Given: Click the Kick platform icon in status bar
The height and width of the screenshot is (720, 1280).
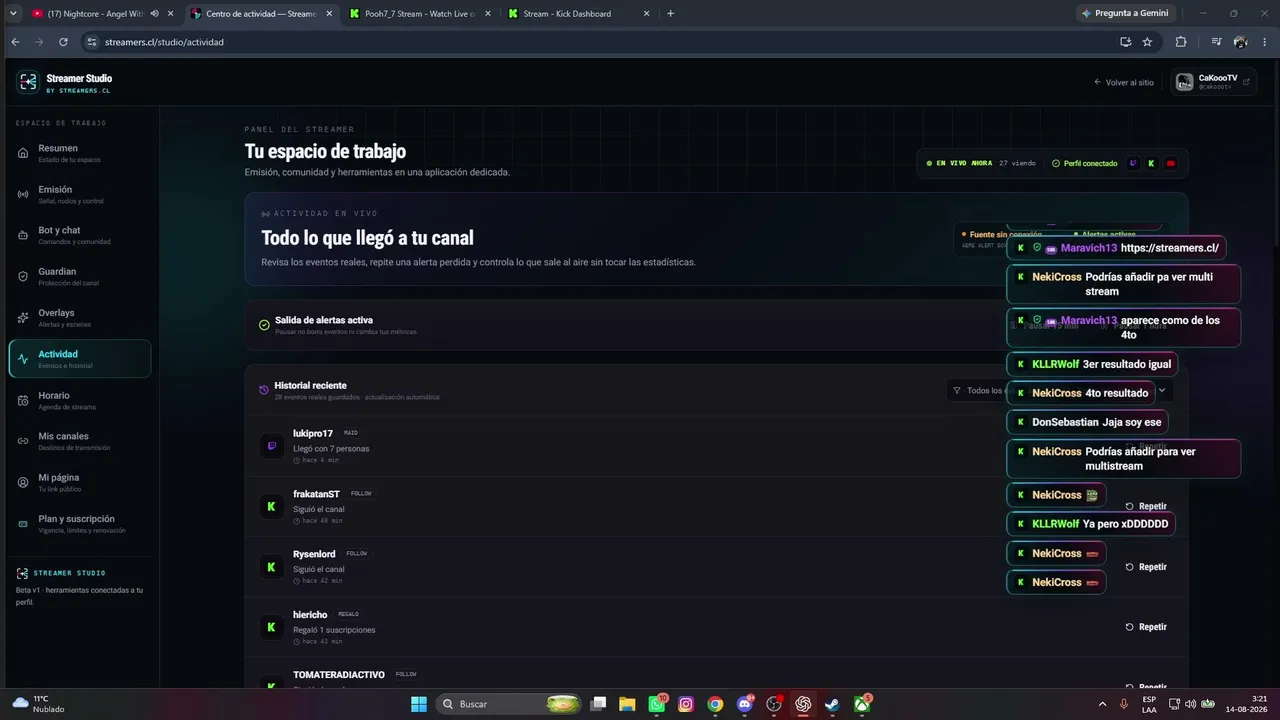Looking at the screenshot, I should point(1152,163).
